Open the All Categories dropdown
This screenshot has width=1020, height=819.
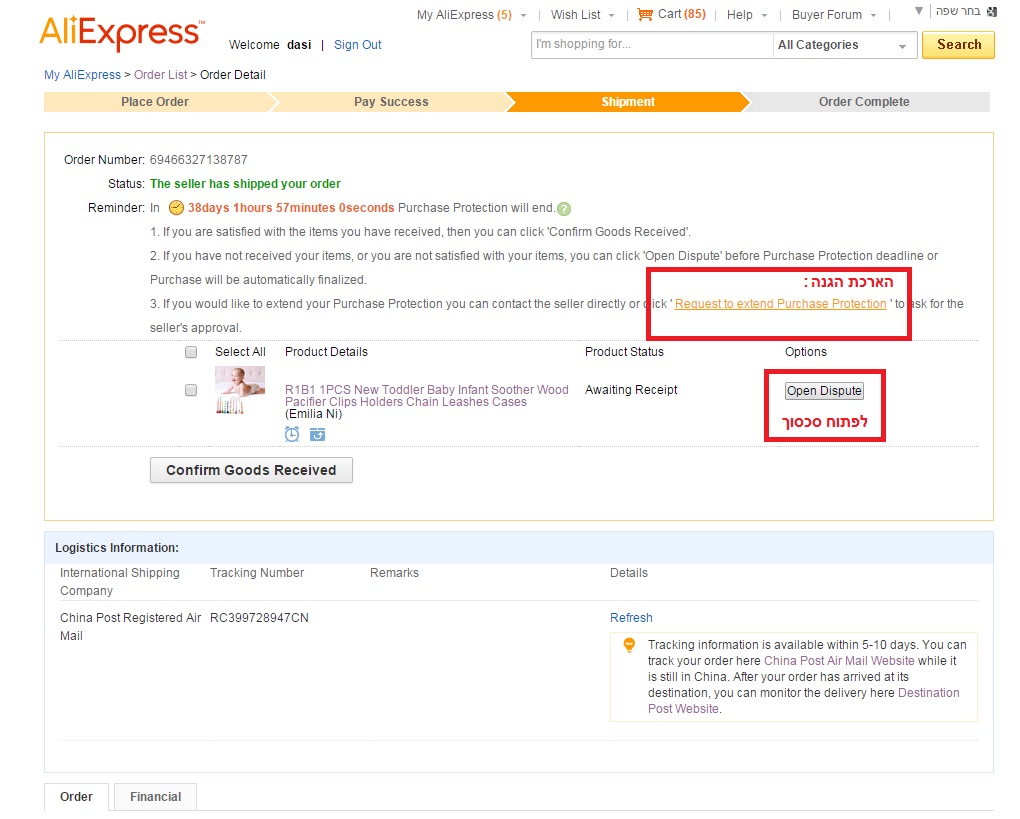click(x=843, y=45)
